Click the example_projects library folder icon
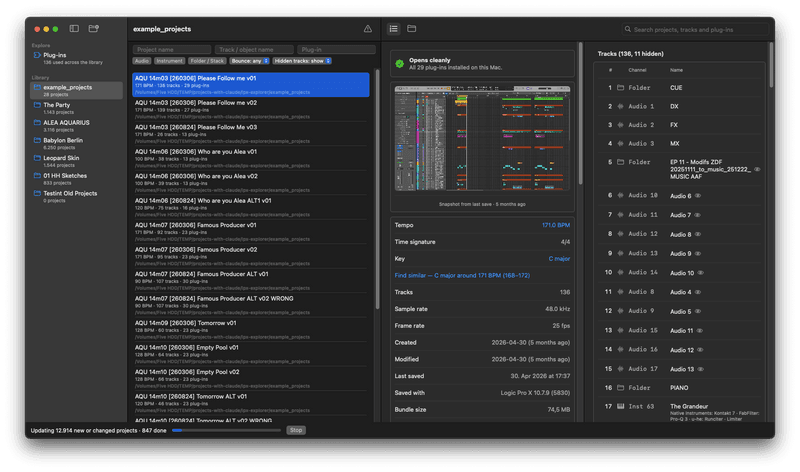Viewport: 800px width, 472px height. [37, 87]
